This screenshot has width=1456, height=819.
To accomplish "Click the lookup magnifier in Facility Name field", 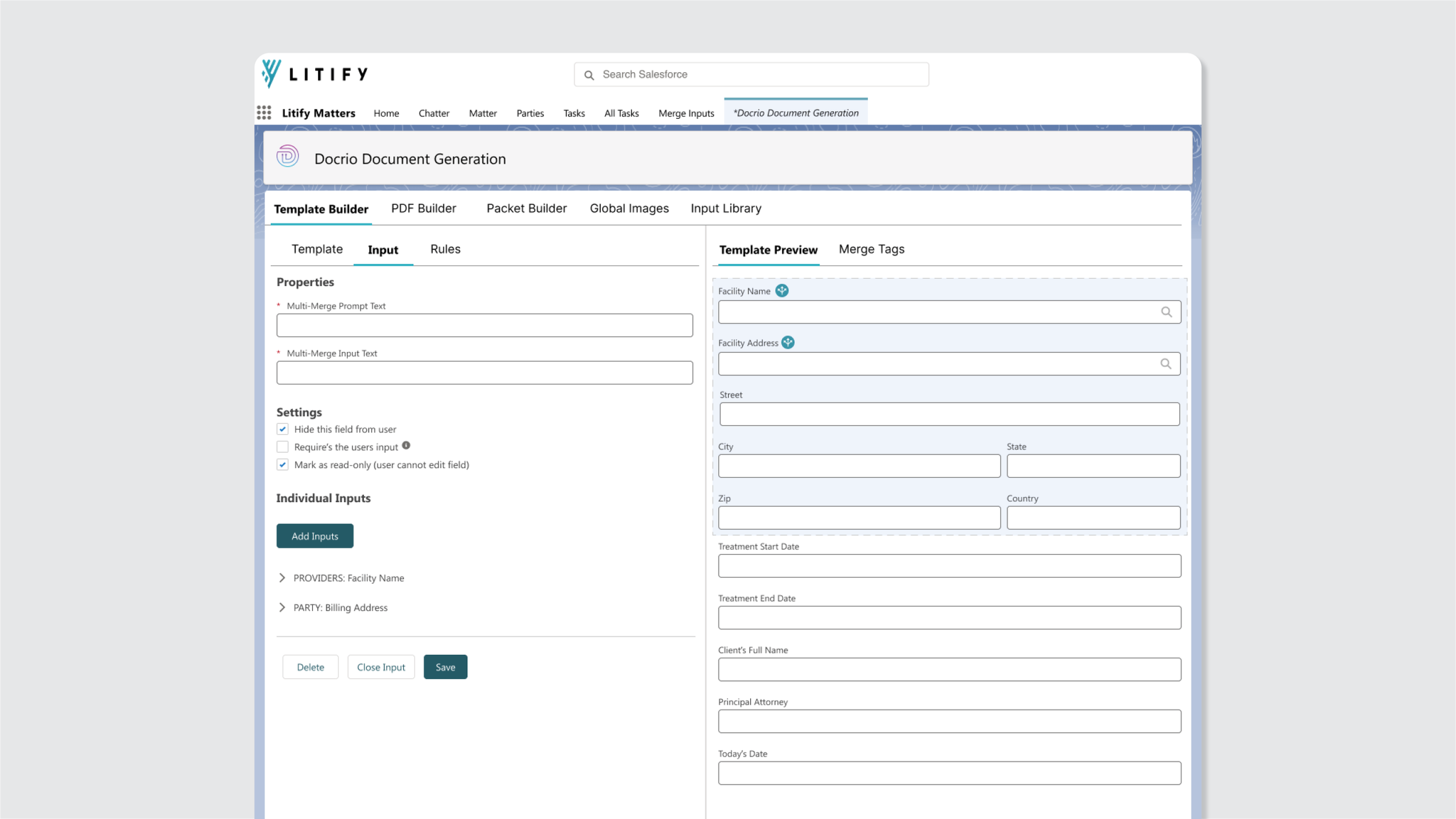I will 1166,312.
